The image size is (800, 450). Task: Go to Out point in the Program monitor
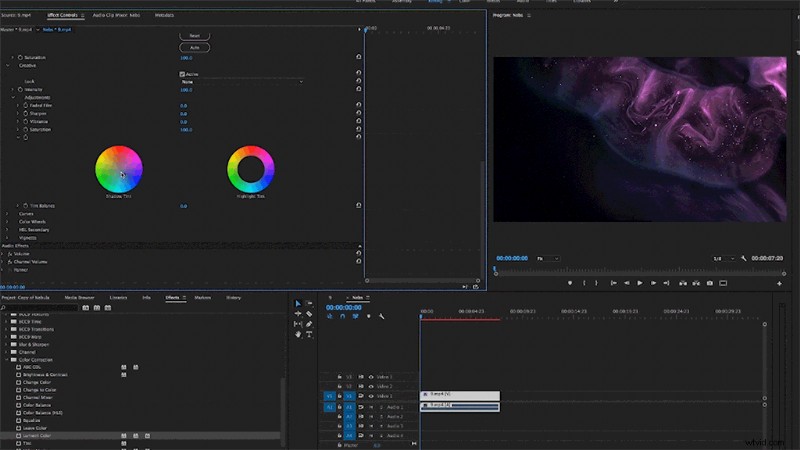pyautogui.click(x=666, y=283)
